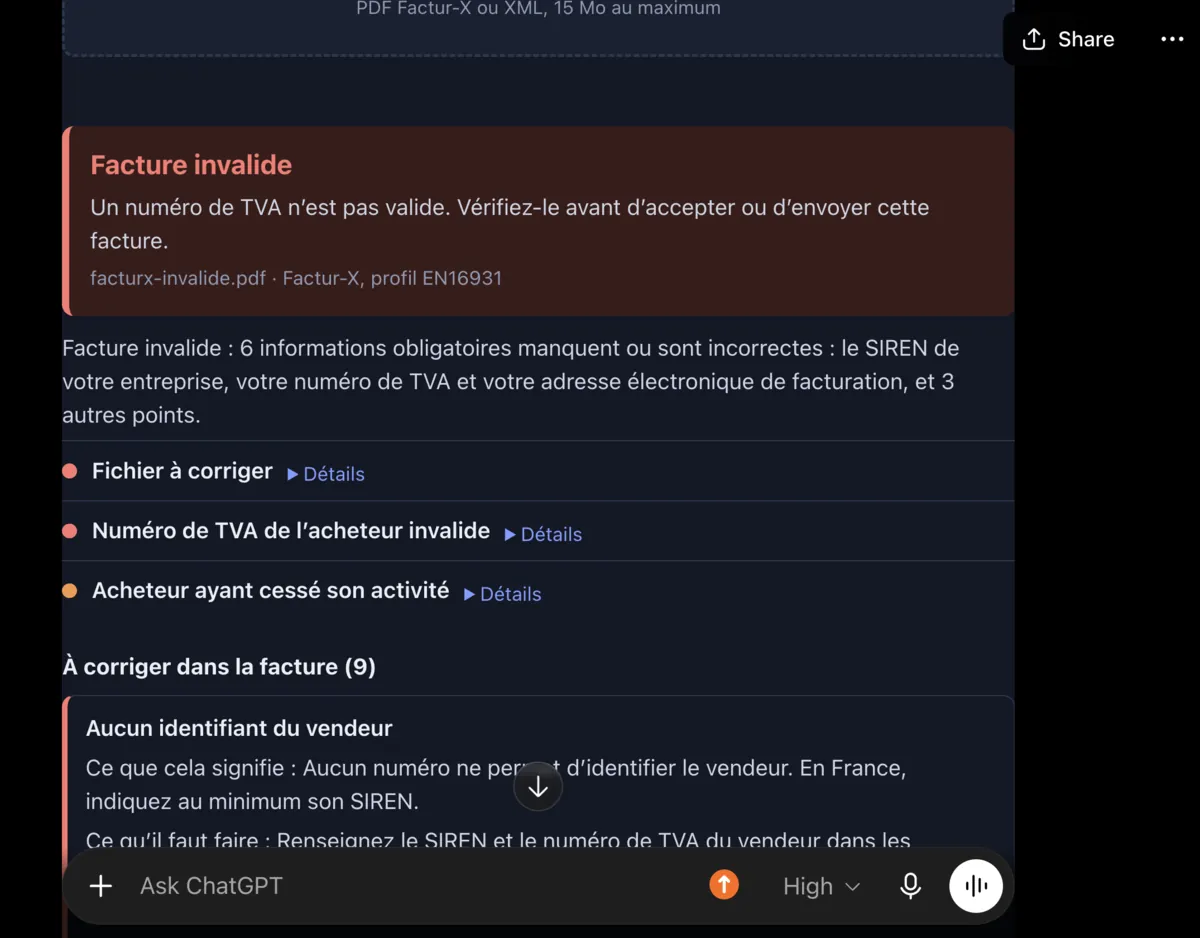This screenshot has width=1200, height=938.
Task: Expand Détails for Acheteur ayant cessé son activité
Action: (502, 594)
